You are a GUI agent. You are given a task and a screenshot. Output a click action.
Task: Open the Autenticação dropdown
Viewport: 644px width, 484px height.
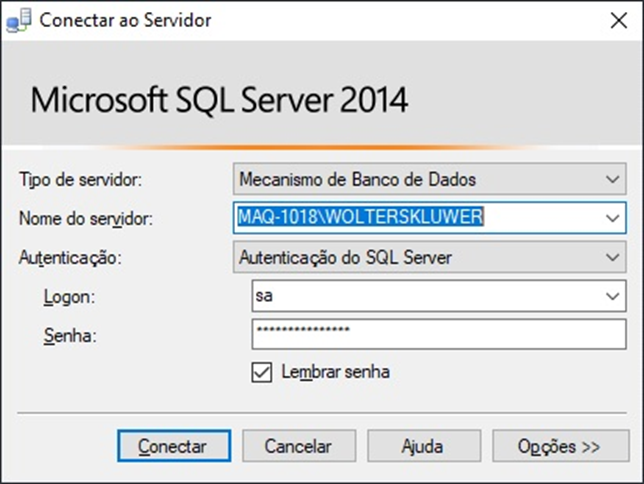430,257
